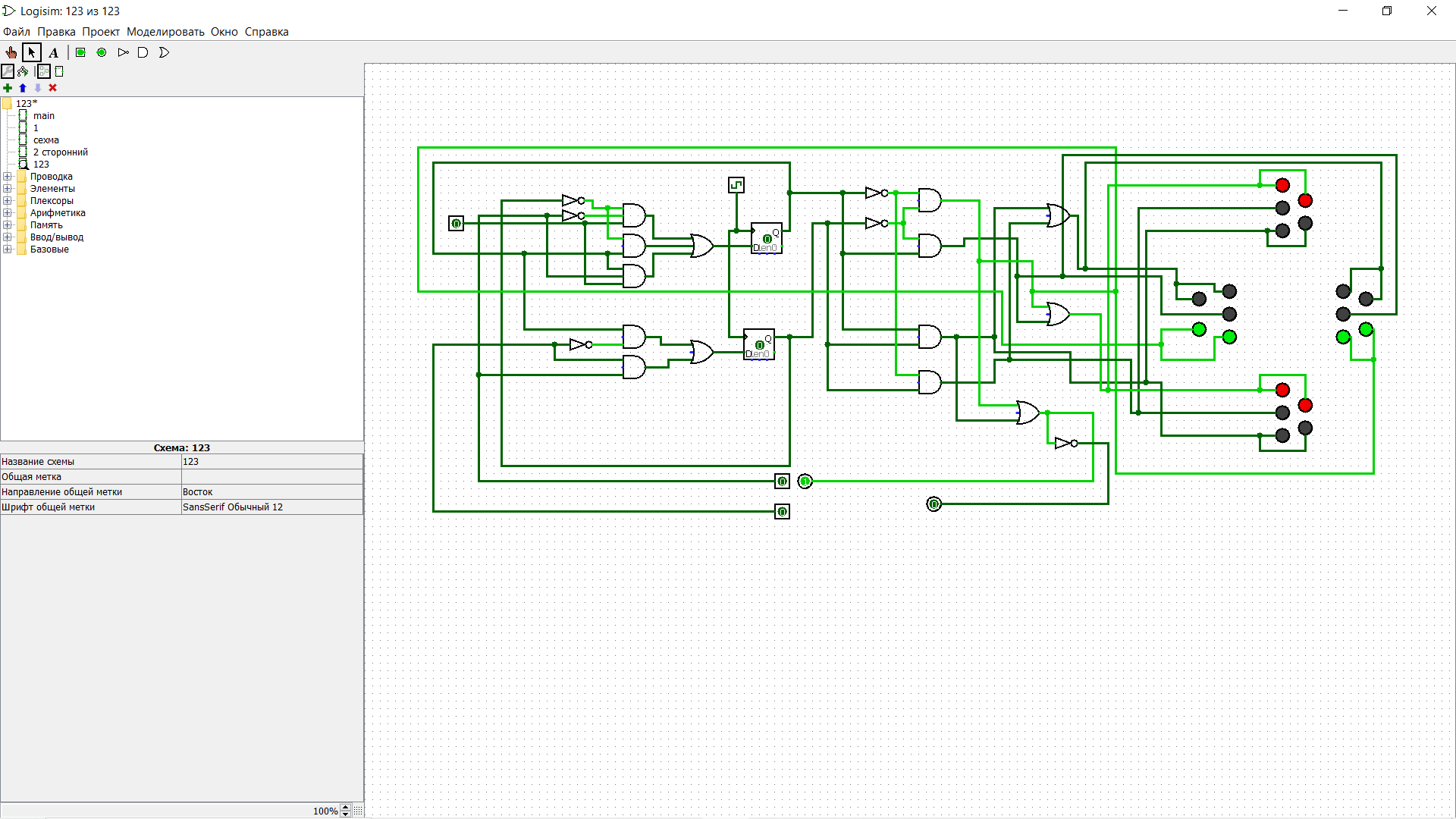Pick the input pin tool

(x=80, y=52)
